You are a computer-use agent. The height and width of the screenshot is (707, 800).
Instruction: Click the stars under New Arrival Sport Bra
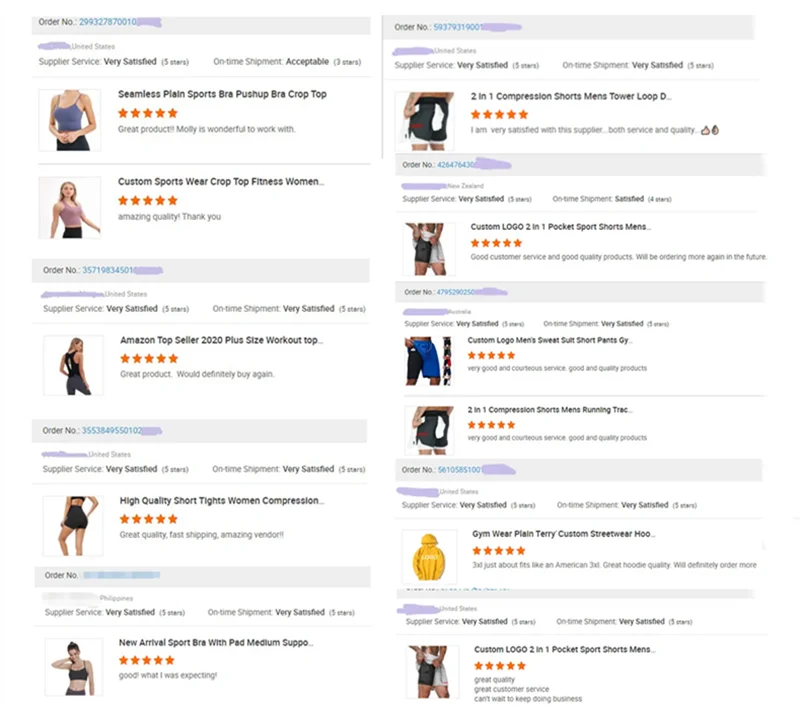point(146,660)
